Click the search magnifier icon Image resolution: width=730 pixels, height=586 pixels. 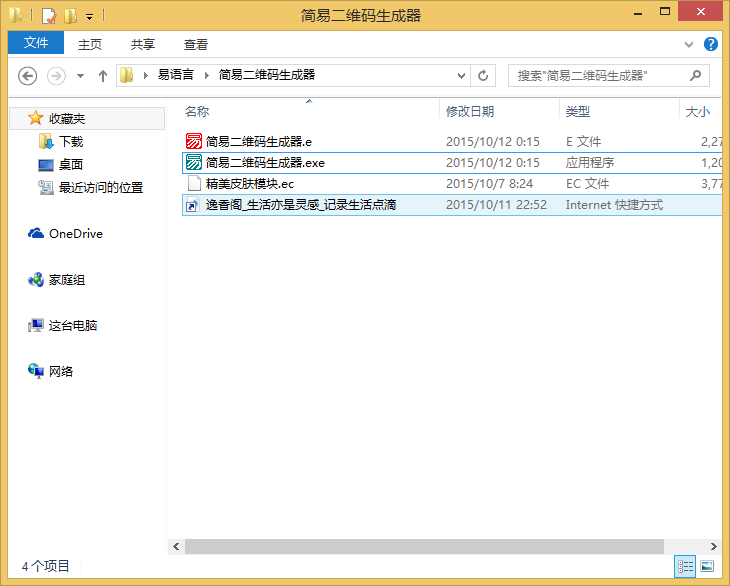(696, 75)
